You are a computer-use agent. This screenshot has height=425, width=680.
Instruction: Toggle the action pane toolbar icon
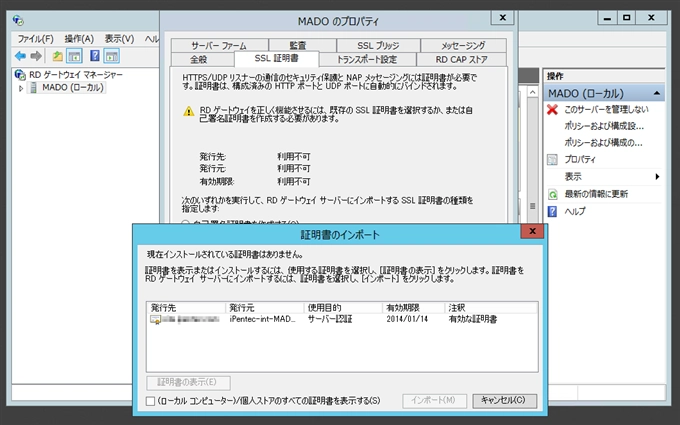point(111,56)
